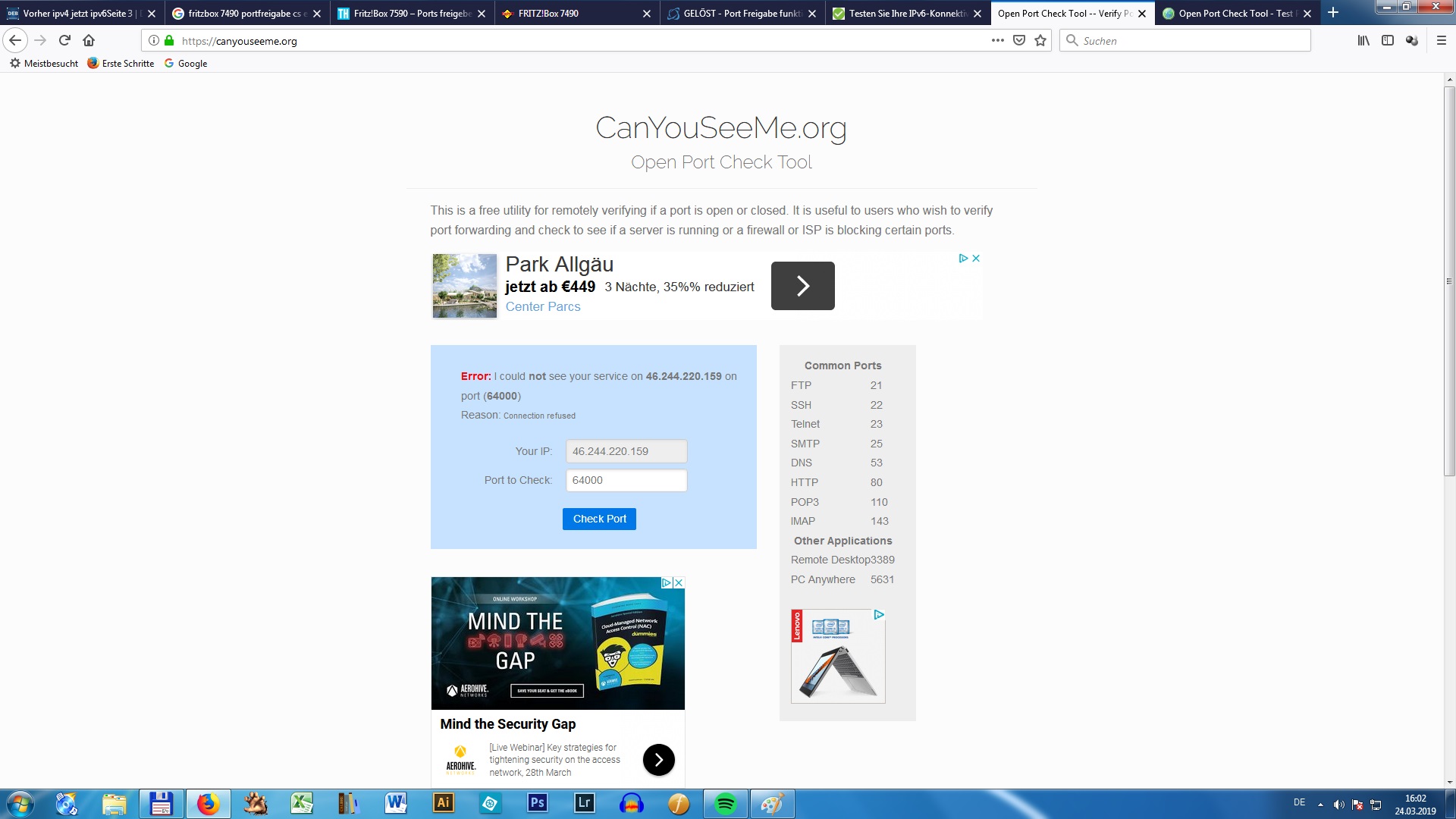Click the Port to Check field
Screen dimensions: 1456x819
(626, 480)
